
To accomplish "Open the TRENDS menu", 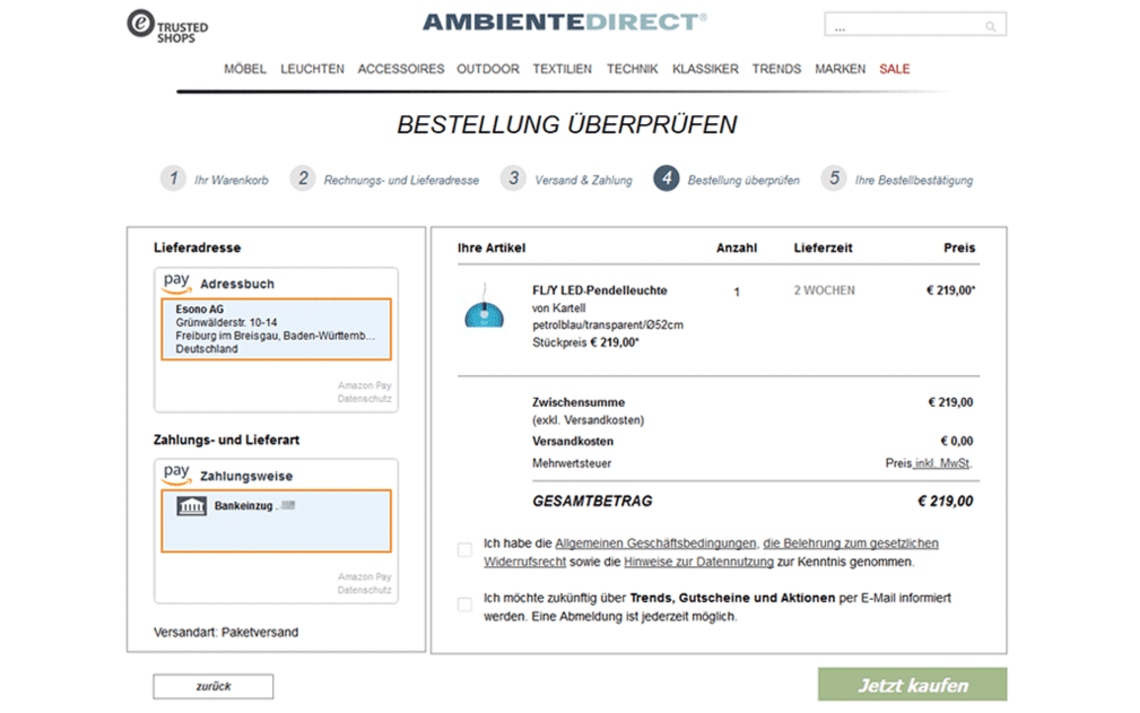I will point(776,69).
